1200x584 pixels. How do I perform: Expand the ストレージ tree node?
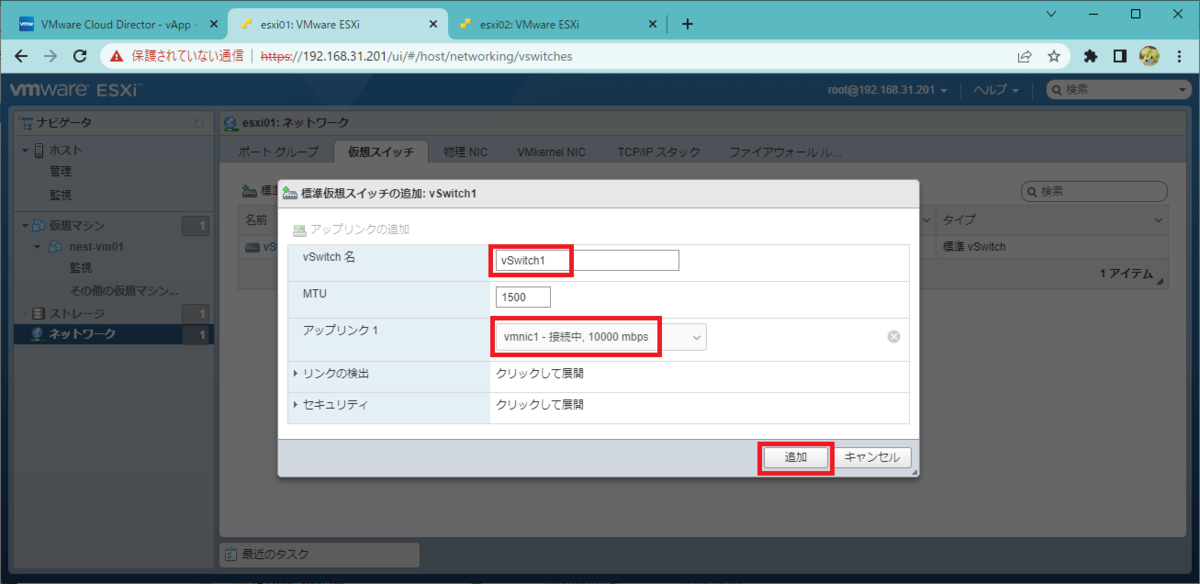click(x=25, y=313)
